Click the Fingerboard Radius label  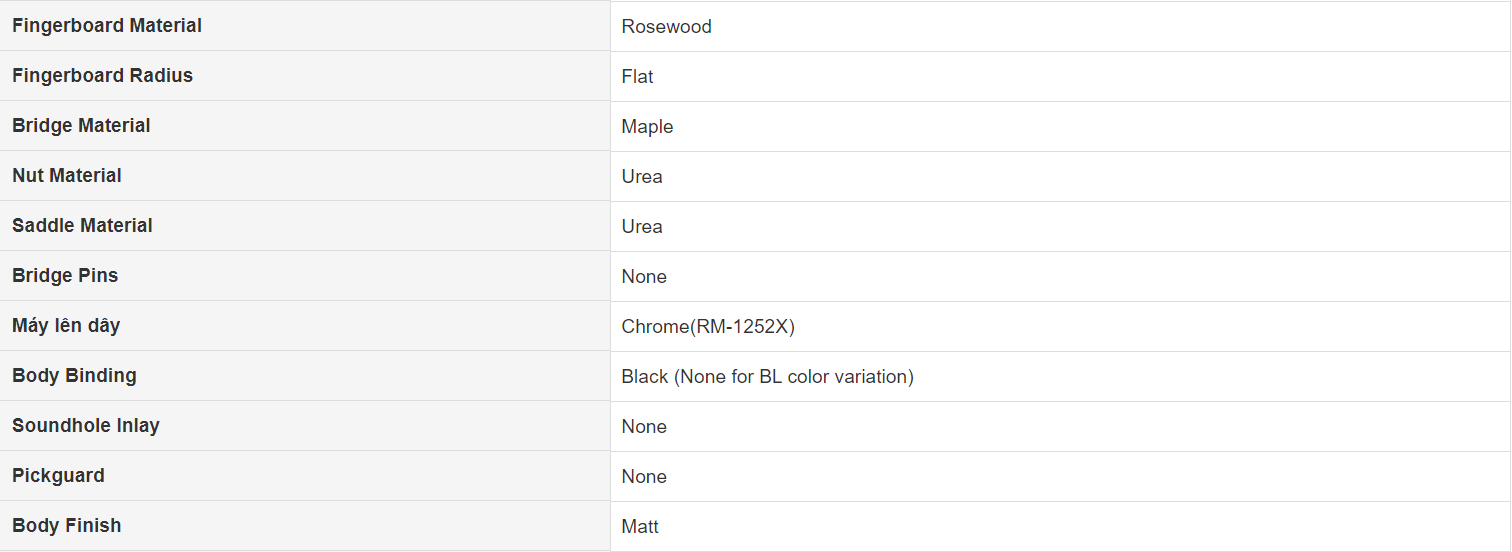(102, 76)
